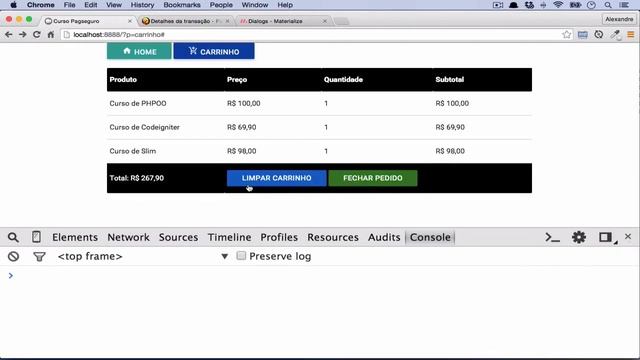The height and width of the screenshot is (360, 640).
Task: Open the Window menu
Action: coord(255,5)
